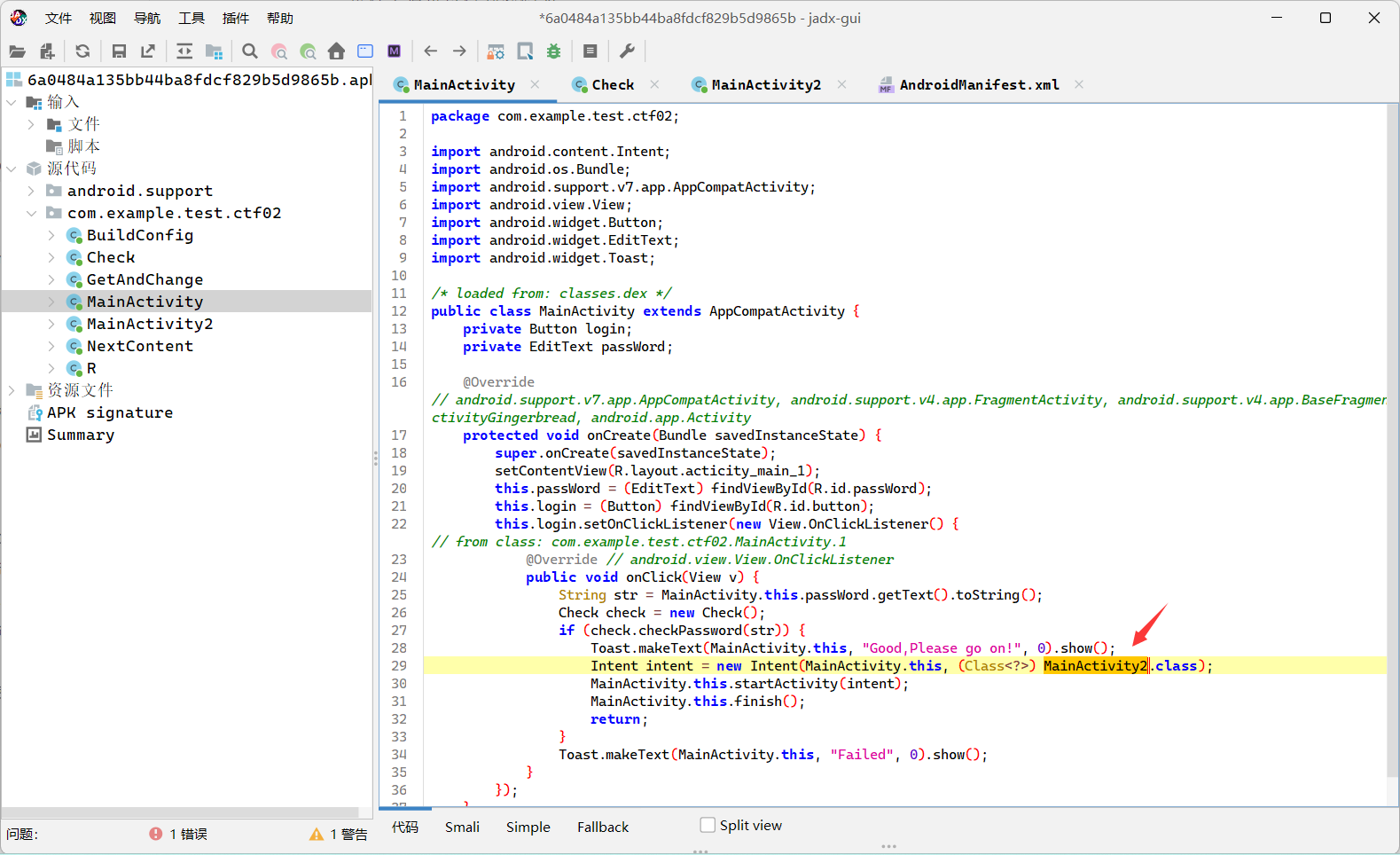Viewport: 1400px width, 855px height.
Task: Expand the android.support package
Action: pyautogui.click(x=31, y=191)
